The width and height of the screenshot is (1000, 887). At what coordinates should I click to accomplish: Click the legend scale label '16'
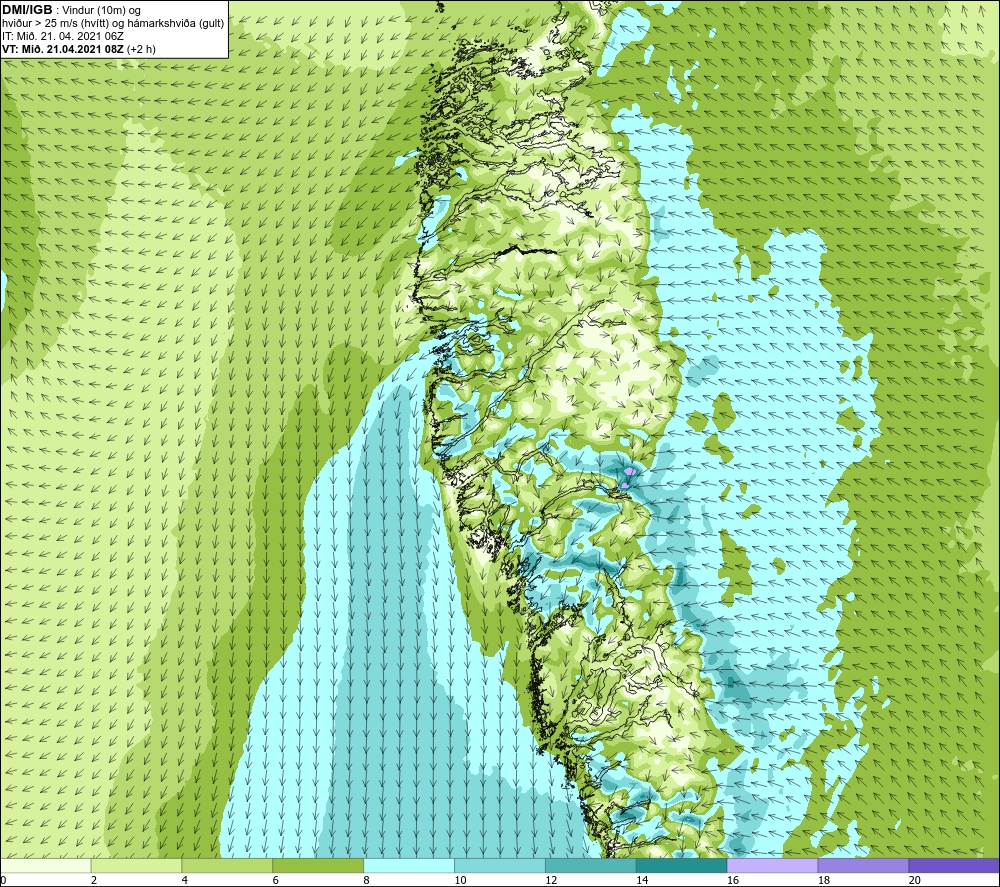click(733, 881)
